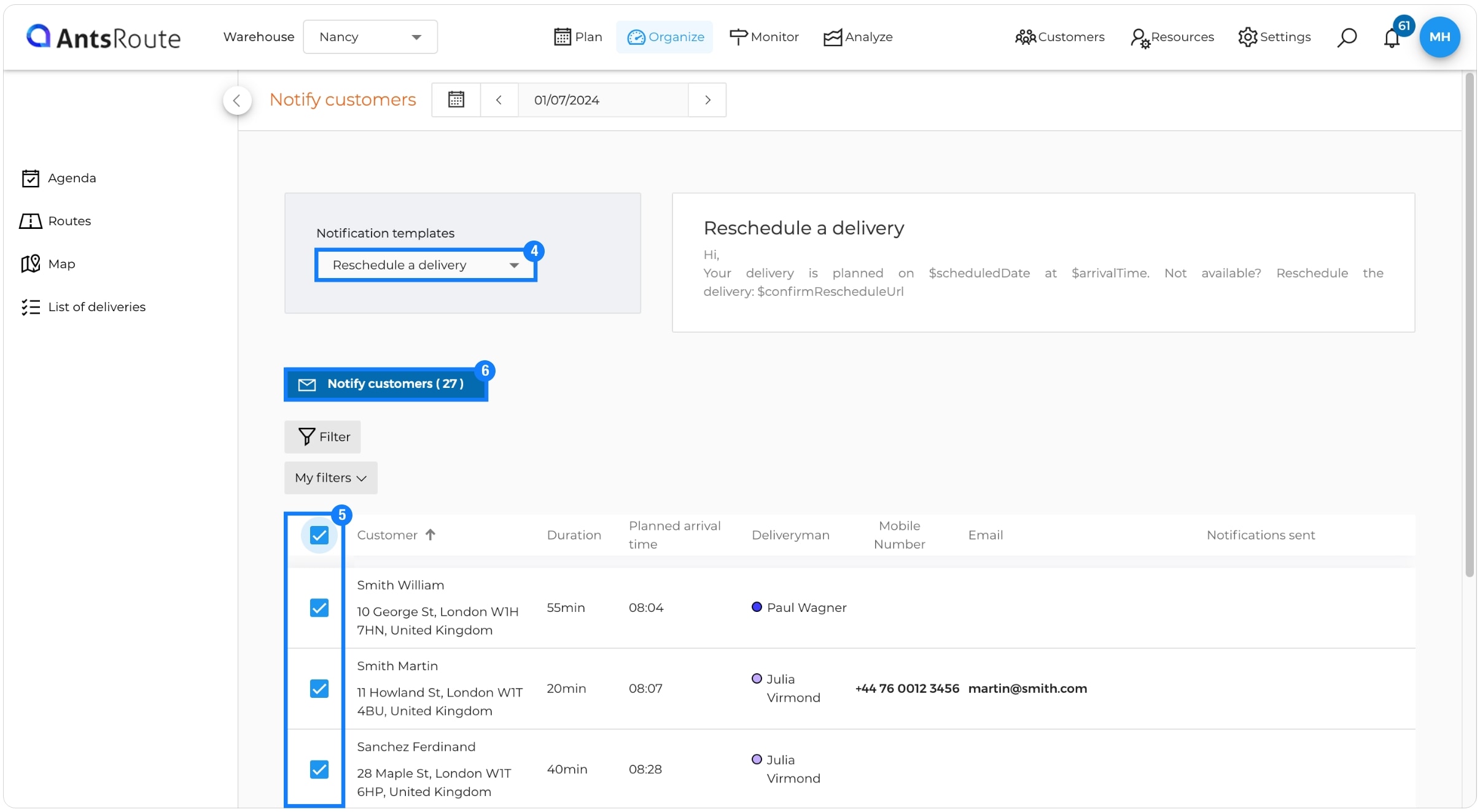The image size is (1480, 812).
Task: Click the Planned arrival time column header
Action: [674, 535]
